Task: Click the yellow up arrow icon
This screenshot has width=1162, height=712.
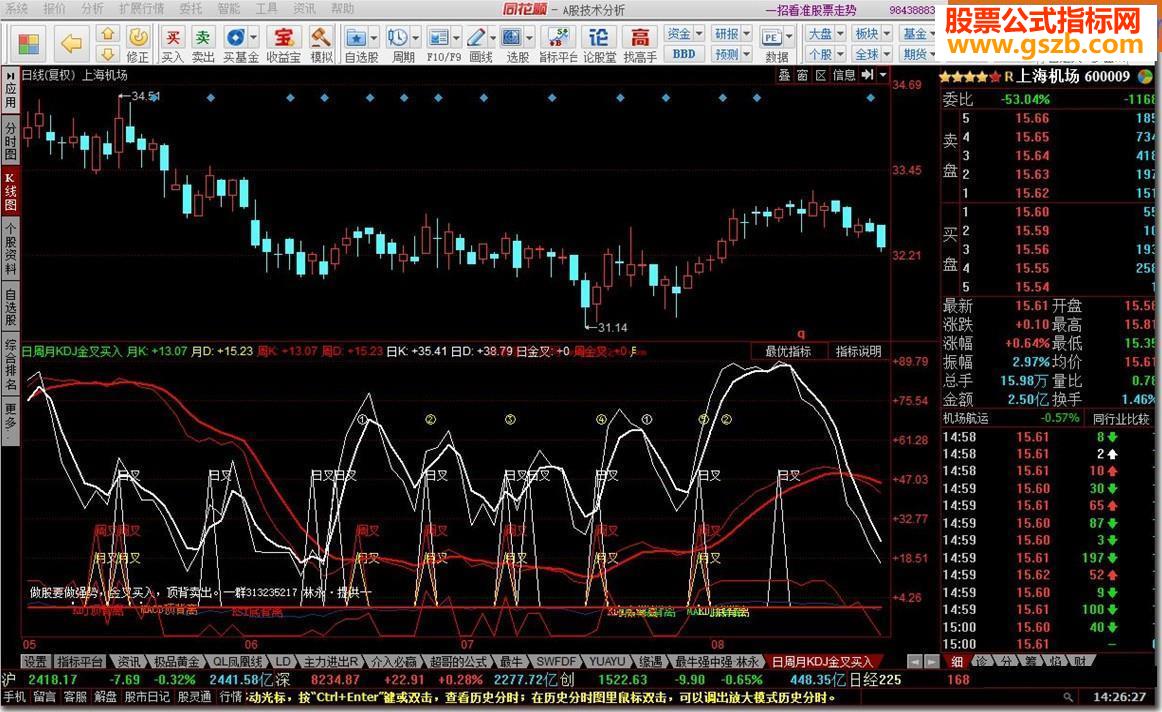Action: pos(108,34)
